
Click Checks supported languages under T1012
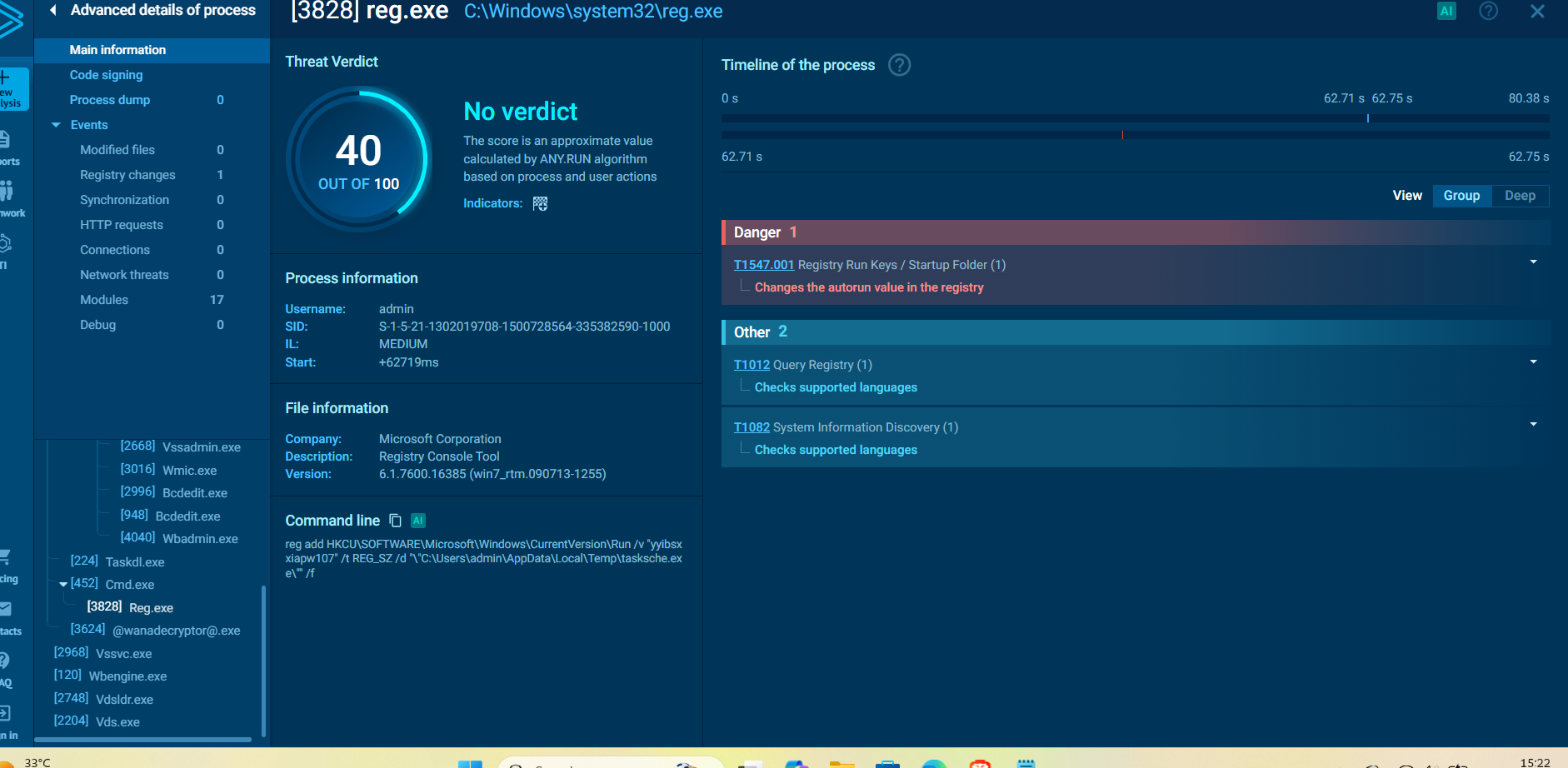pyautogui.click(x=836, y=387)
